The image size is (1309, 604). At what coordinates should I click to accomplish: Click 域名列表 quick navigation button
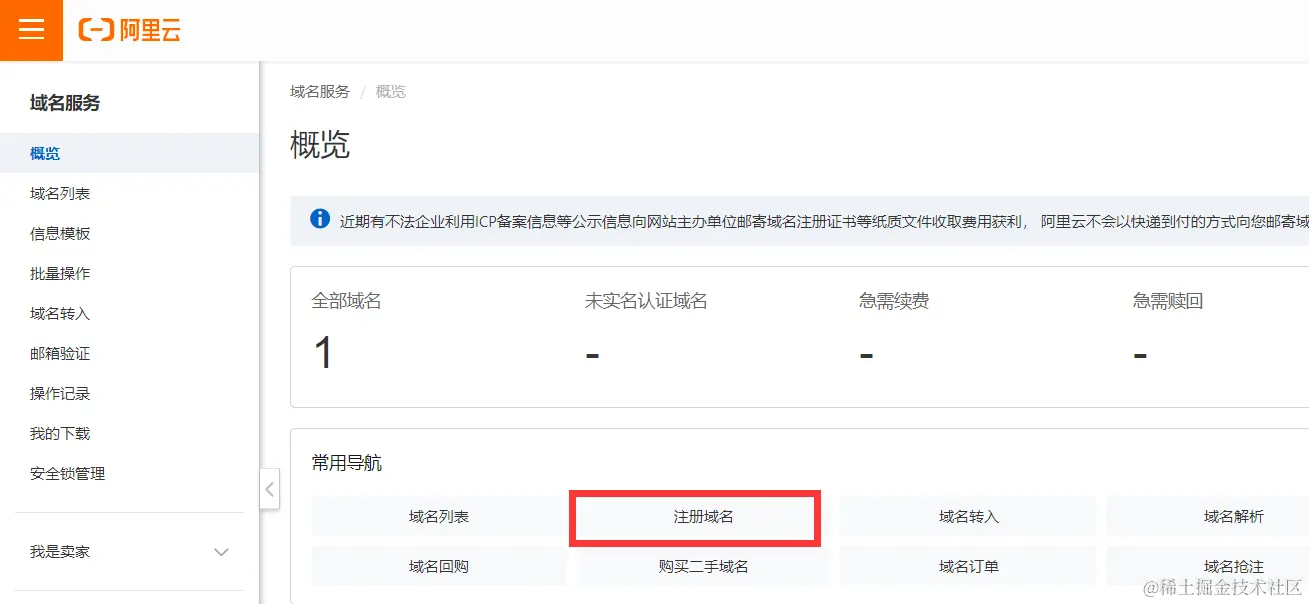pos(438,517)
